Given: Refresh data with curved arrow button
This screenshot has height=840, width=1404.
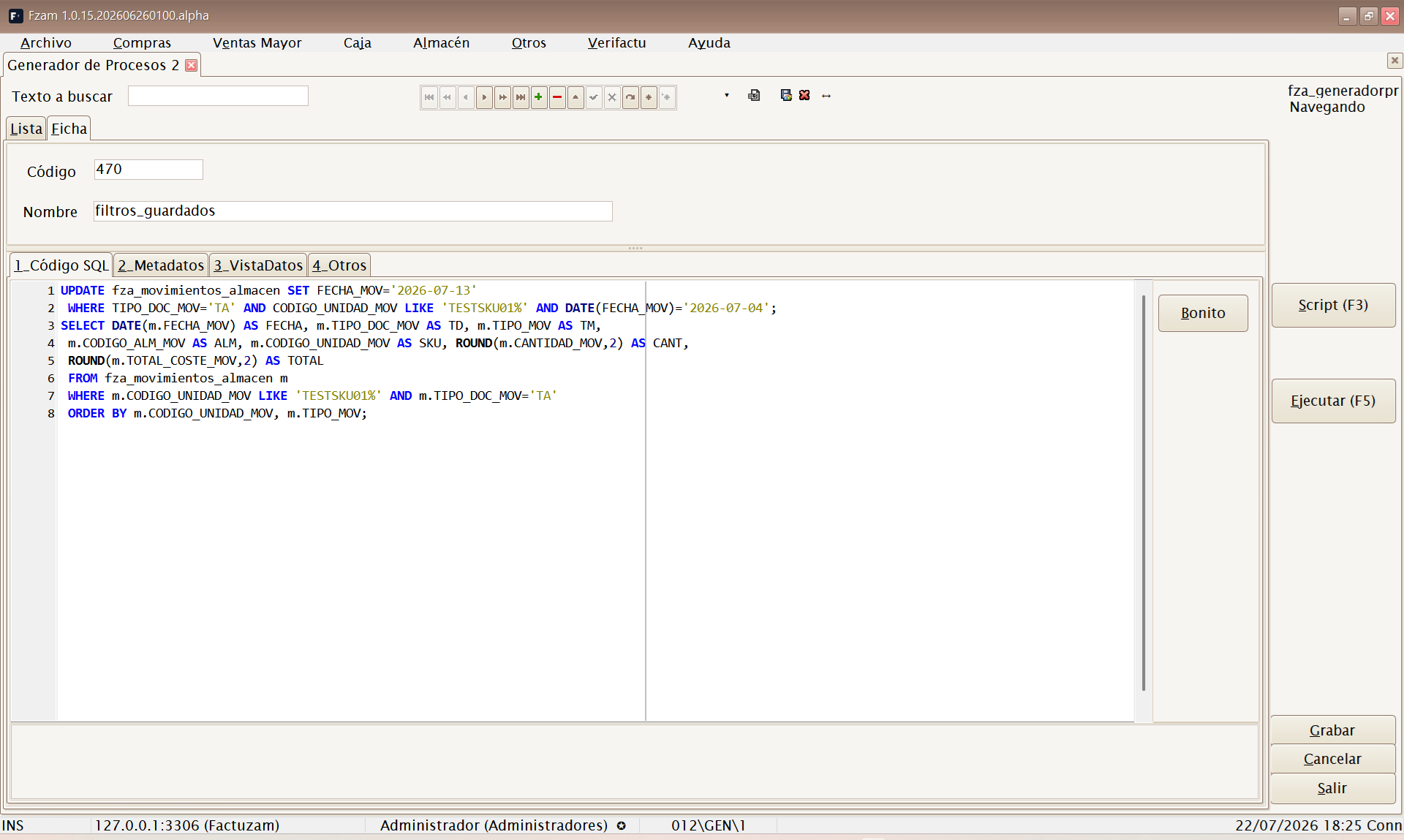Looking at the screenshot, I should click(630, 97).
